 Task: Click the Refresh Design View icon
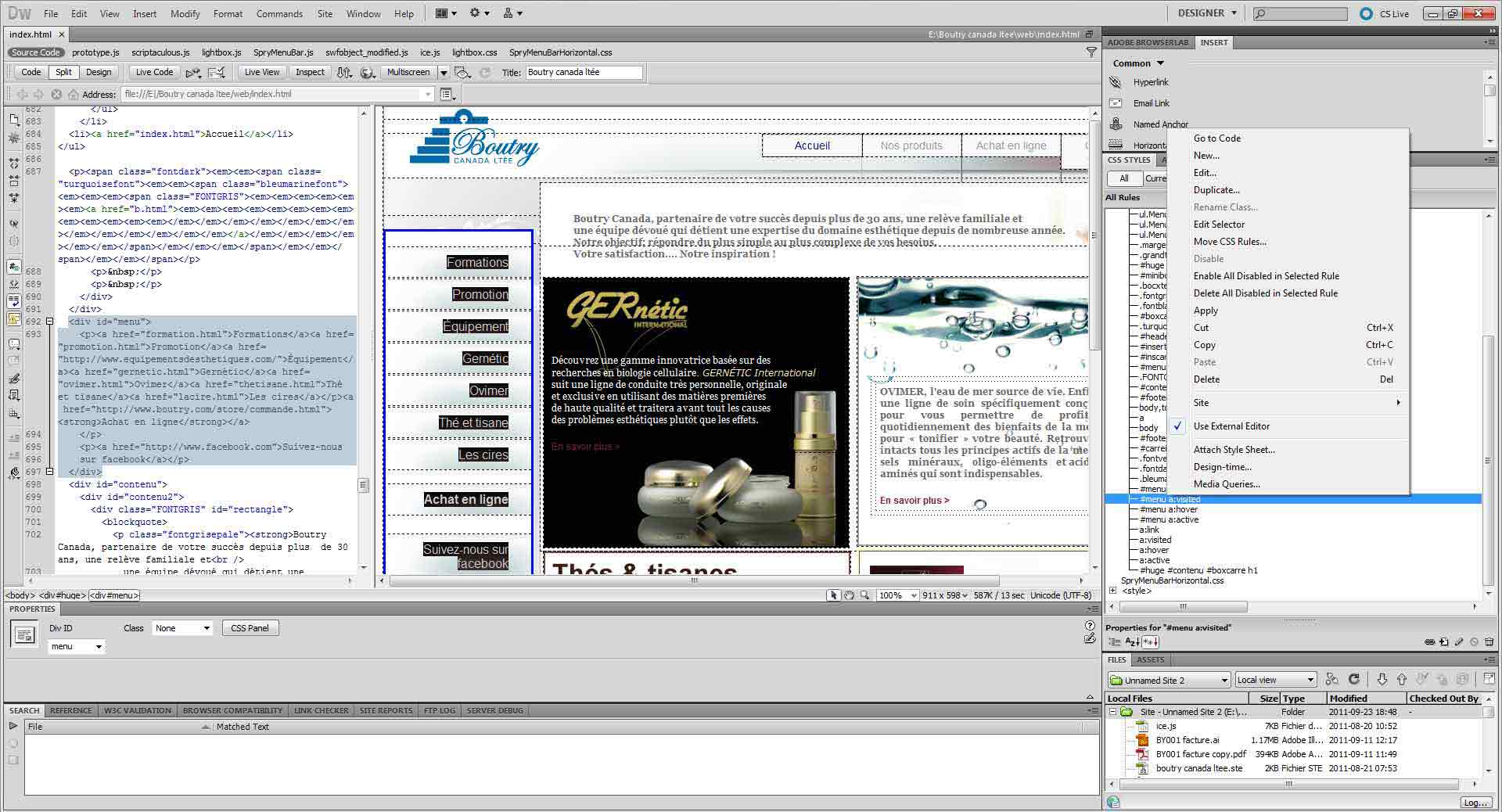pyautogui.click(x=485, y=72)
